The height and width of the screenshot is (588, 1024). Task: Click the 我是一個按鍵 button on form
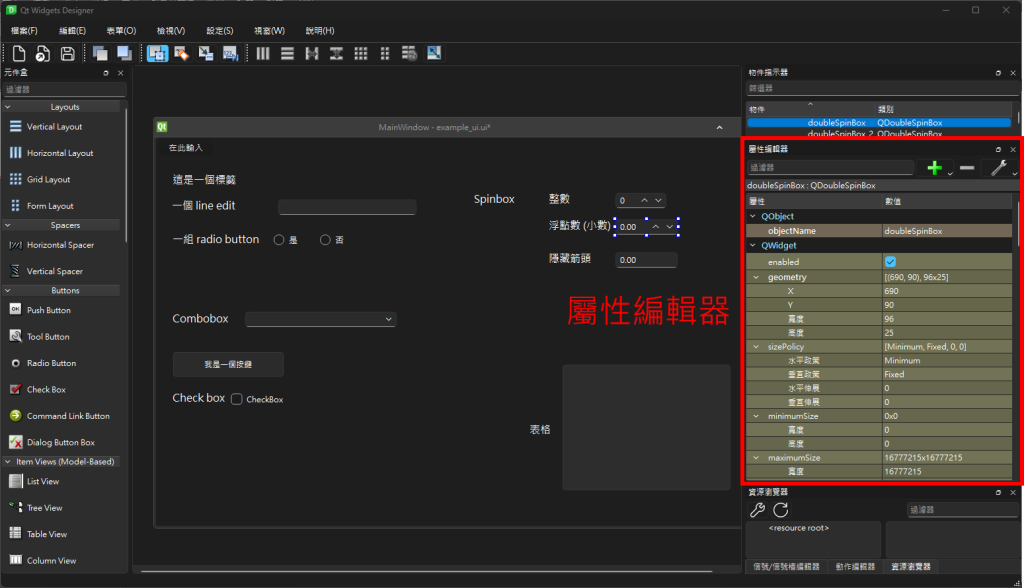coord(228,365)
